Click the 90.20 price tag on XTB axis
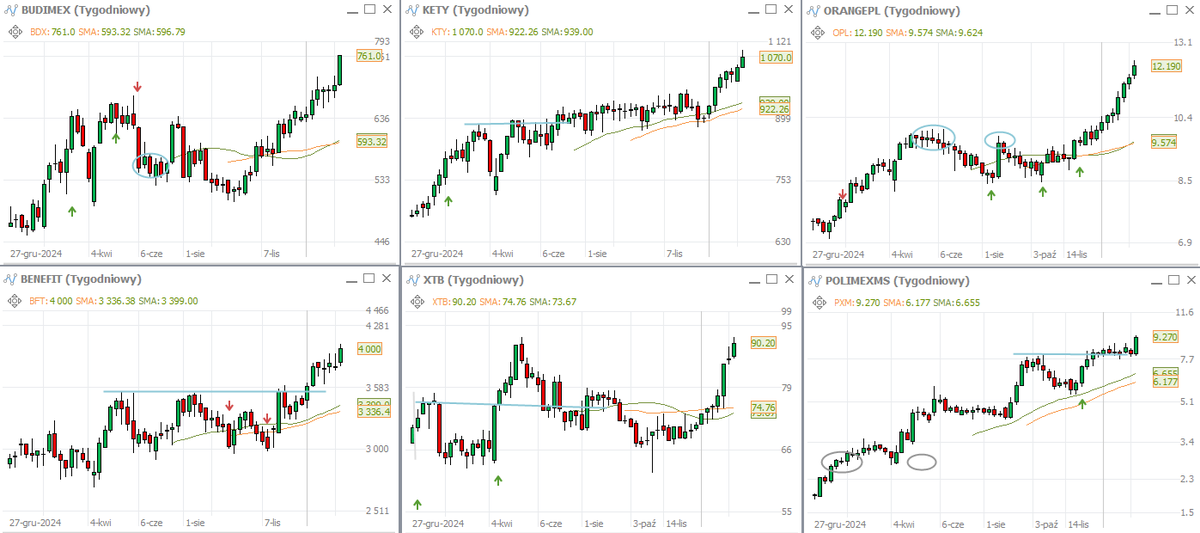The image size is (1200, 533). [763, 342]
